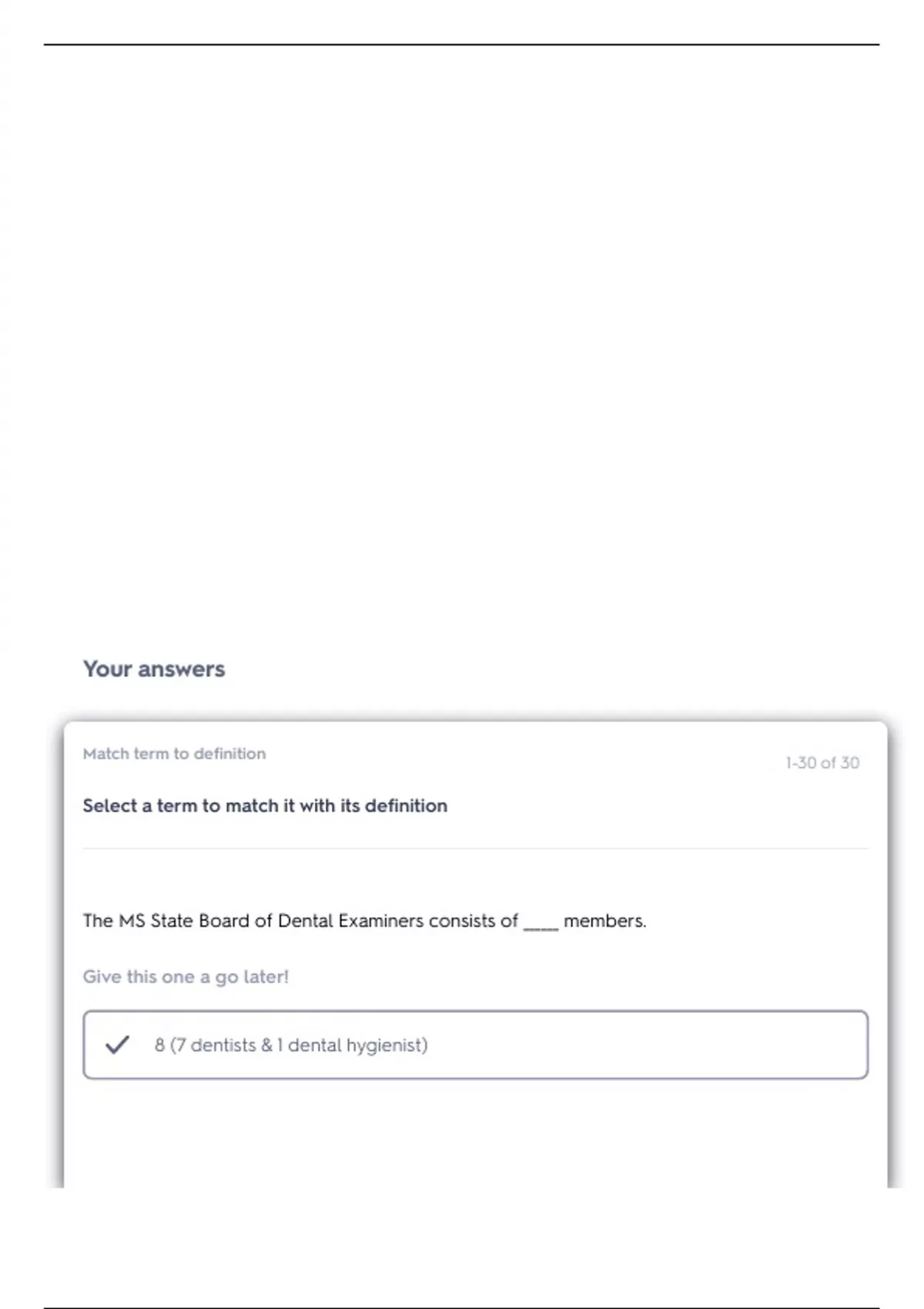Click the 'Your answers' heading
The width and height of the screenshot is (924, 1309).
(154, 668)
